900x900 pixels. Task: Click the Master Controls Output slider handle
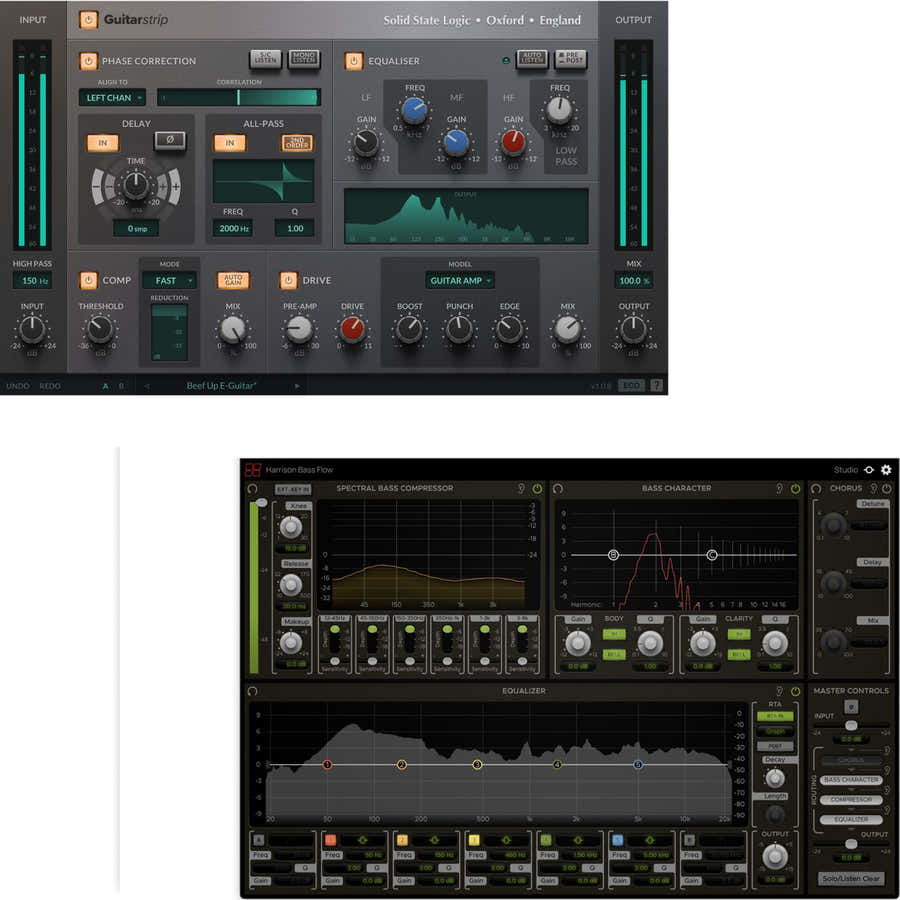[852, 844]
